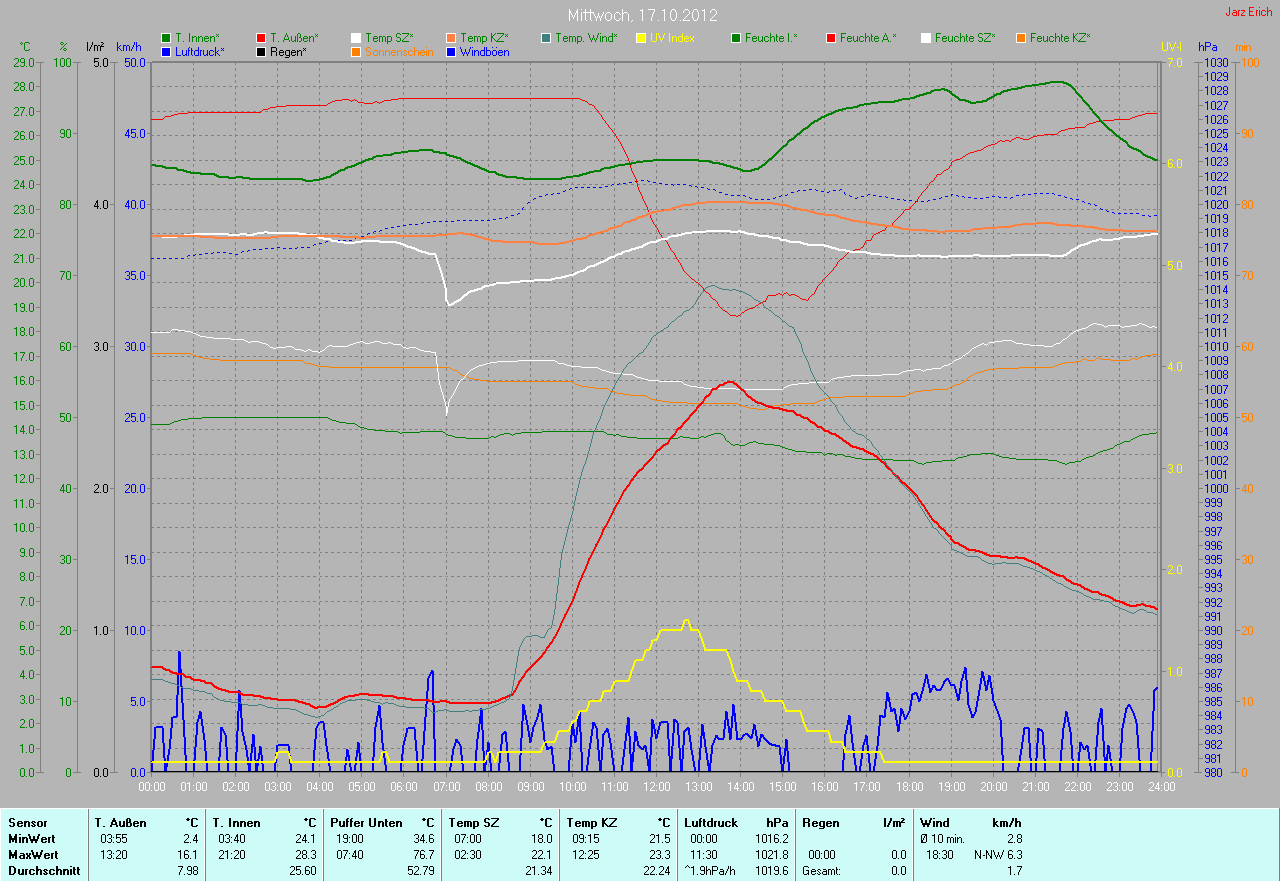The image size is (1280, 881).
Task: Click the white Temp SZ legend square
Action: (x=356, y=38)
